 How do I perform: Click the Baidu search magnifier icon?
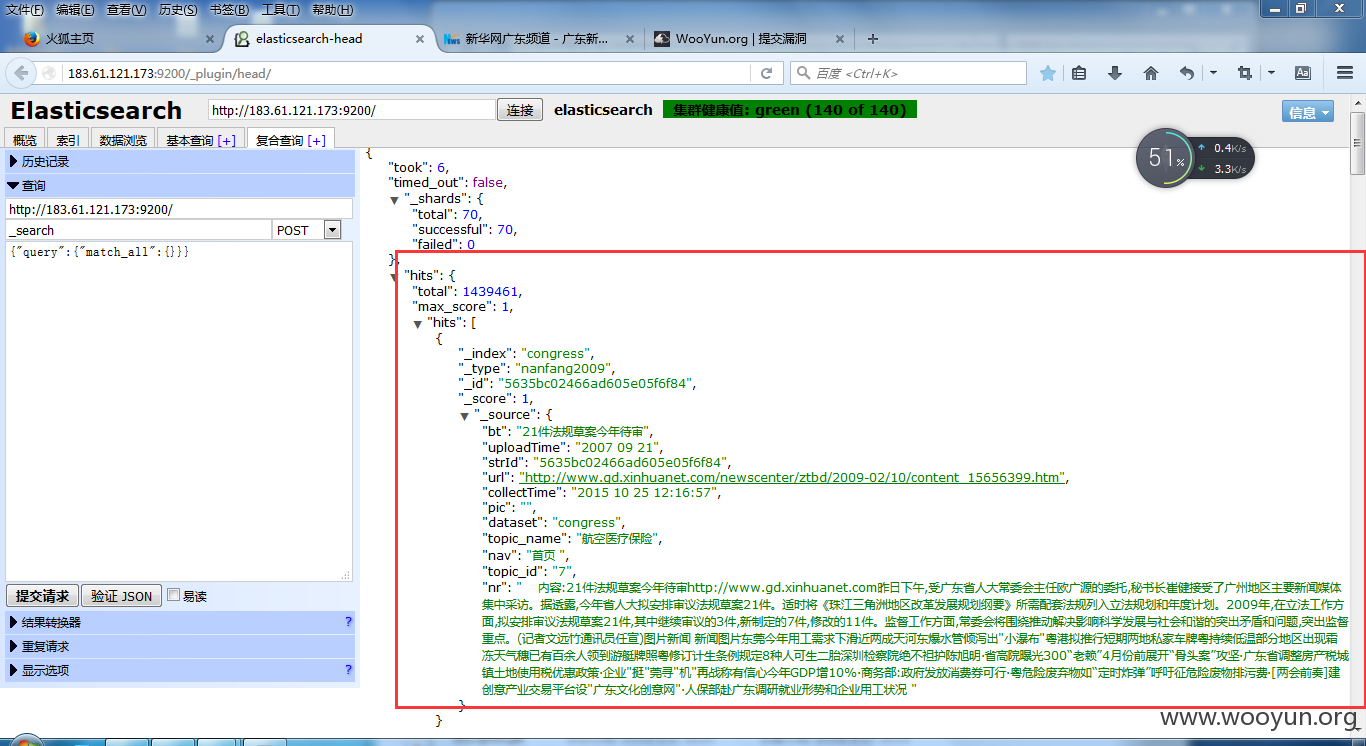803,73
